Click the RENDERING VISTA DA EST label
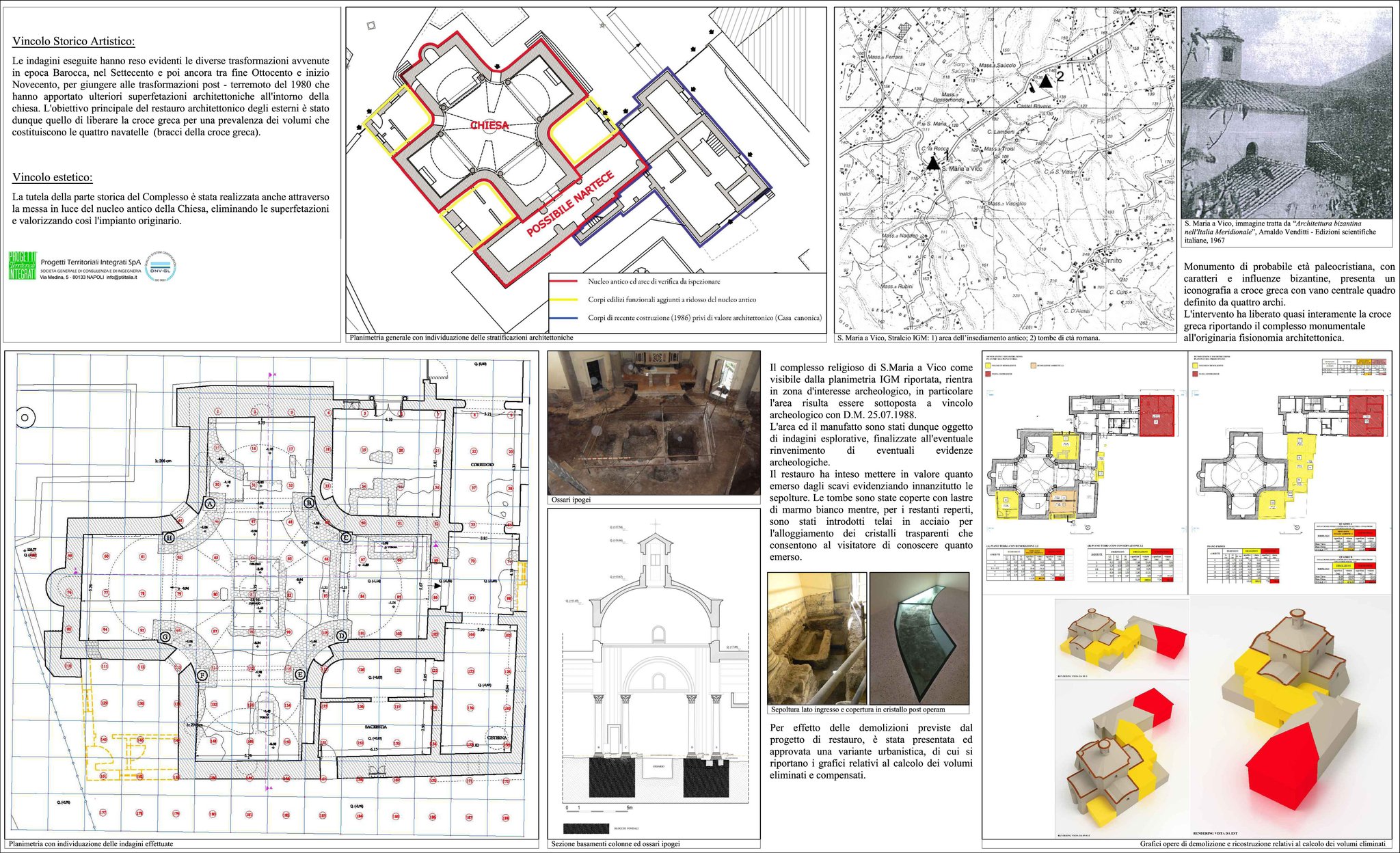The height and width of the screenshot is (853, 1400). [x=1215, y=834]
